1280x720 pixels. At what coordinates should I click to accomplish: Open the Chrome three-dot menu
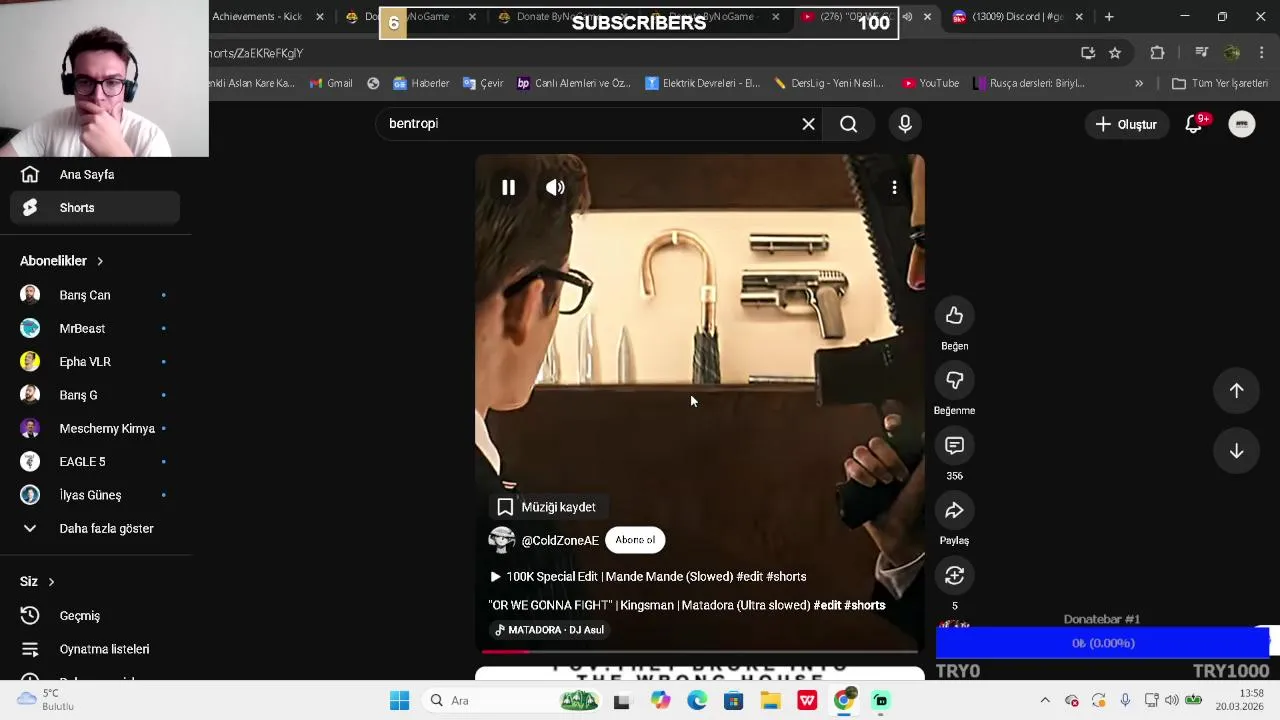1262,53
